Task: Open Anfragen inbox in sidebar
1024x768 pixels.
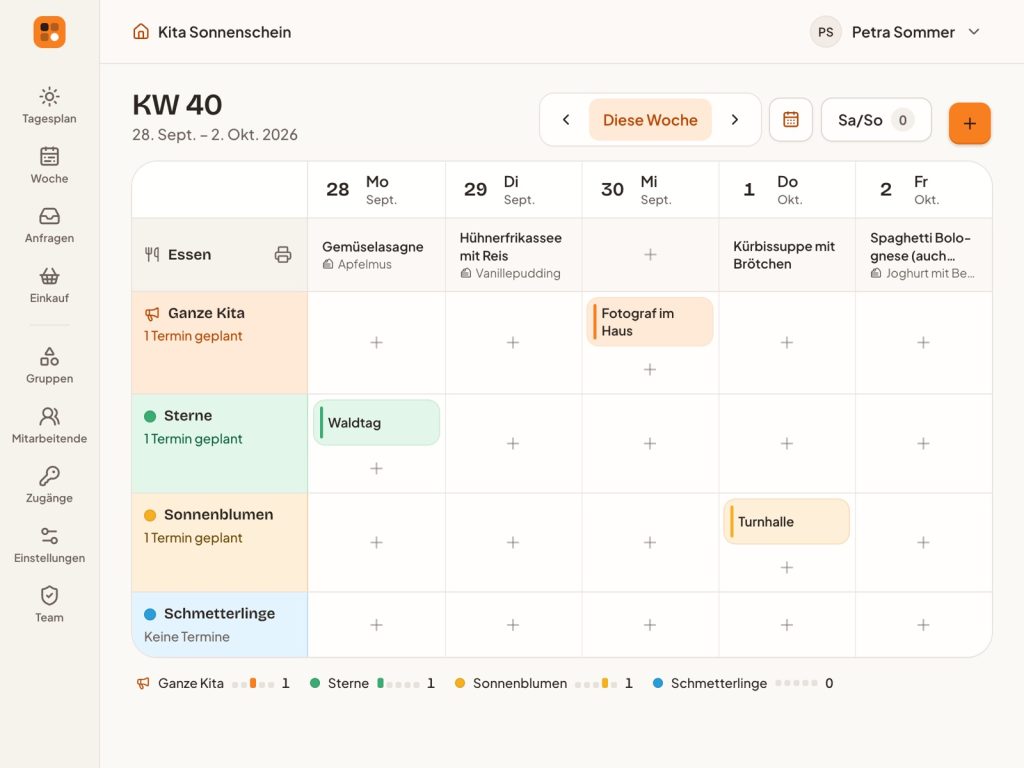Action: [x=49, y=225]
